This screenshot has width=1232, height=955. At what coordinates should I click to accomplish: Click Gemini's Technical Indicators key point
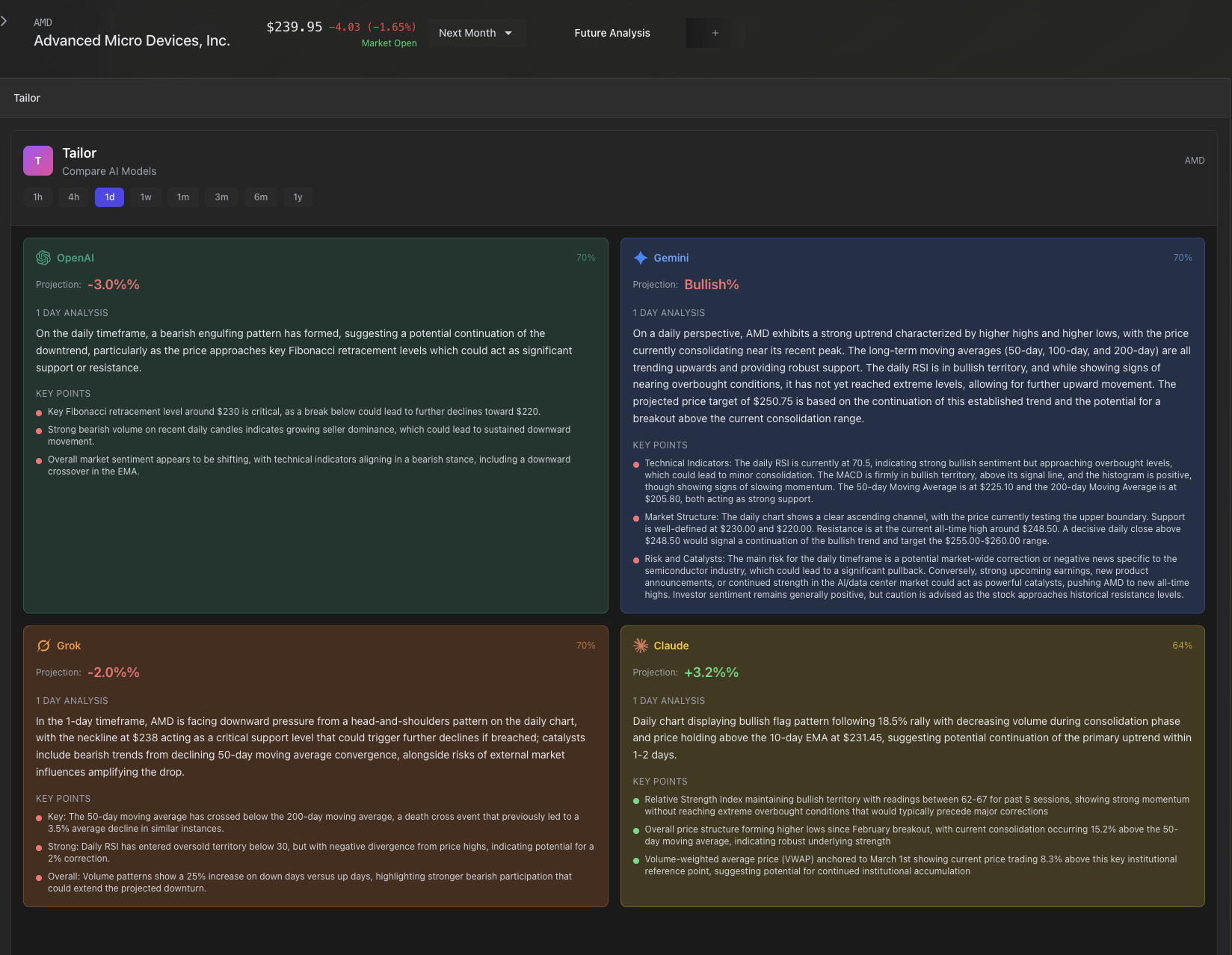coord(918,481)
